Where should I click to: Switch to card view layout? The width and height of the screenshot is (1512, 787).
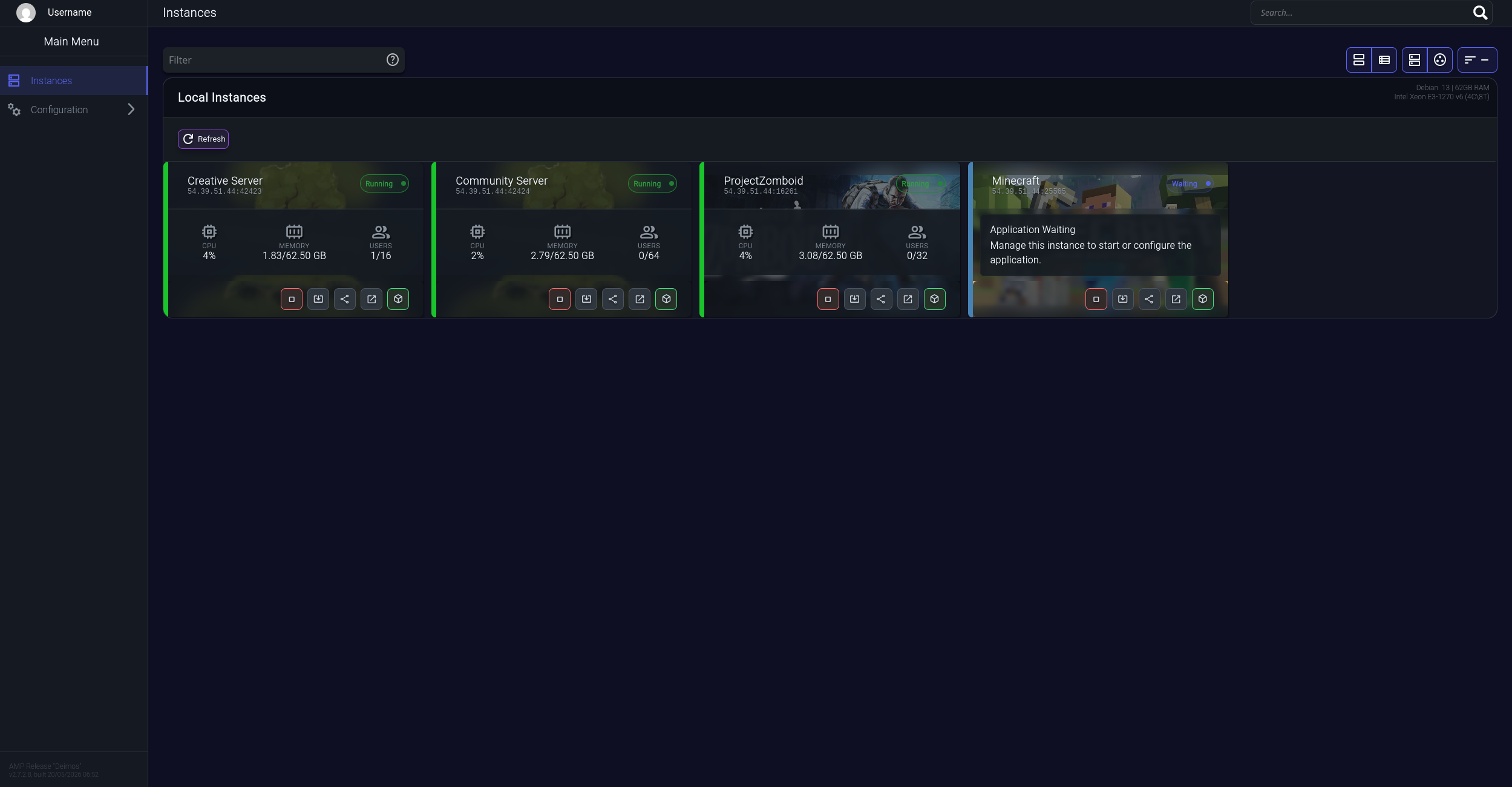point(1359,60)
